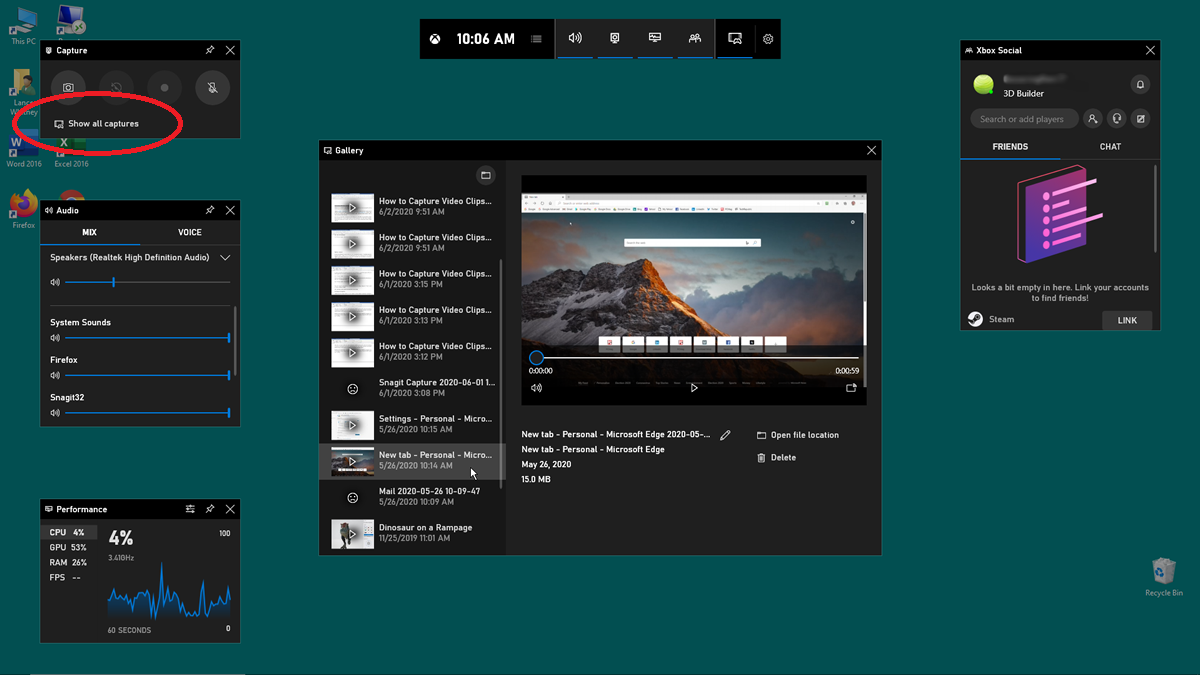Take a screenshot with the camera icon

coord(68,88)
